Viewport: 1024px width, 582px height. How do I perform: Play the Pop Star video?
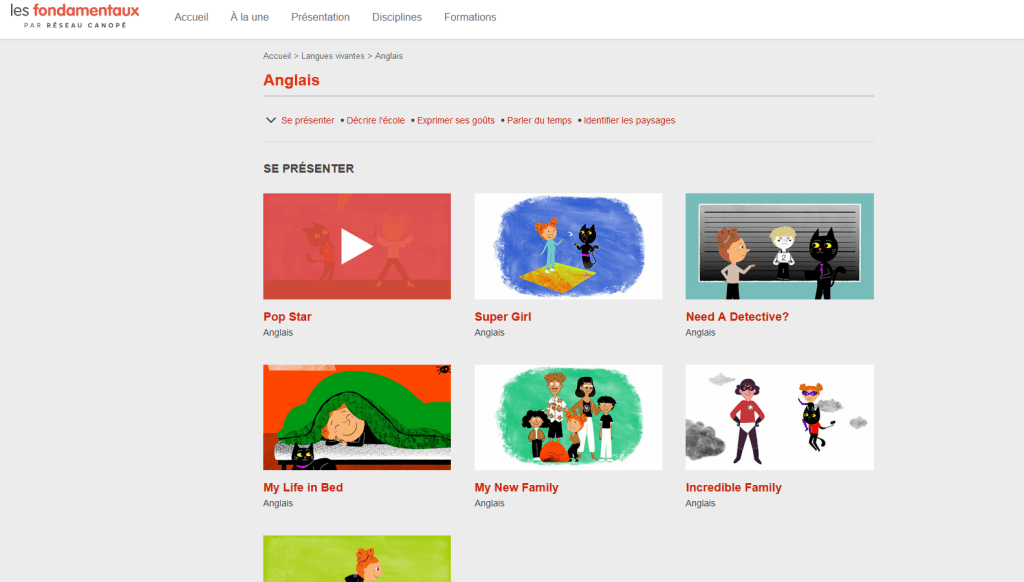click(x=357, y=246)
